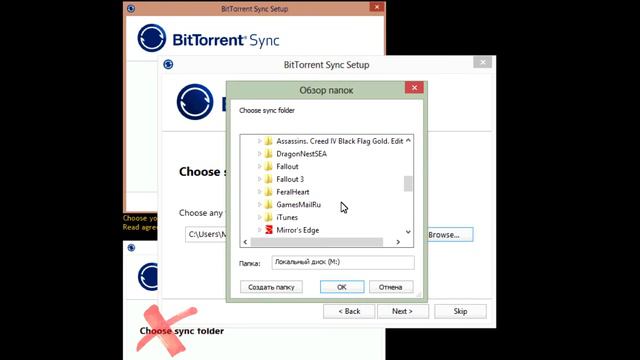Click the Отмена cancel button
The image size is (640, 360).
click(391, 287)
